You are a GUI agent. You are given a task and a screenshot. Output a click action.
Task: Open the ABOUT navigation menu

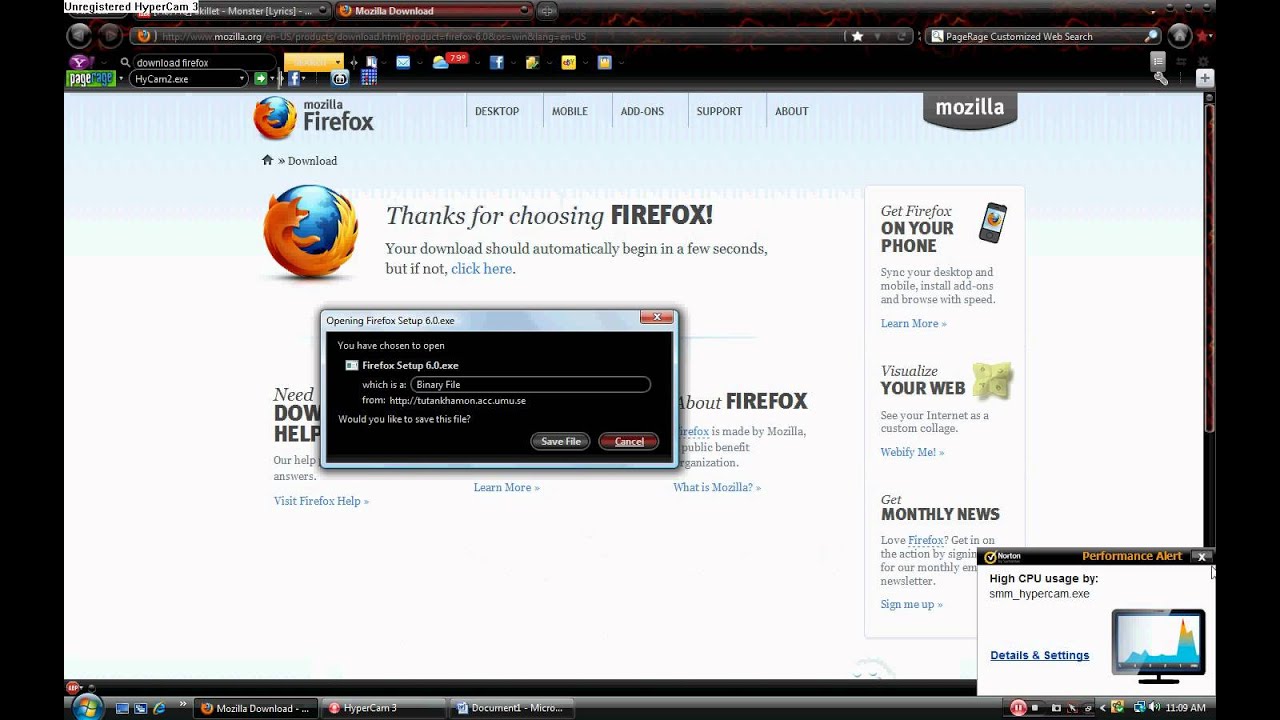791,111
